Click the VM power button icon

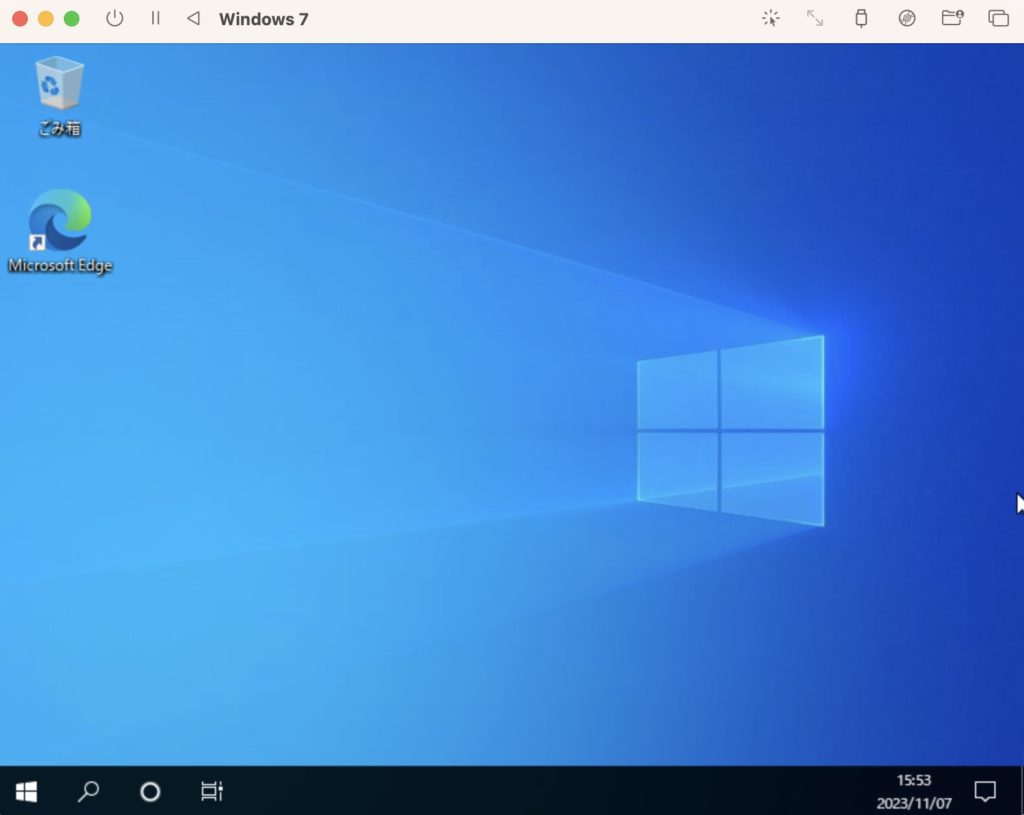click(x=114, y=18)
